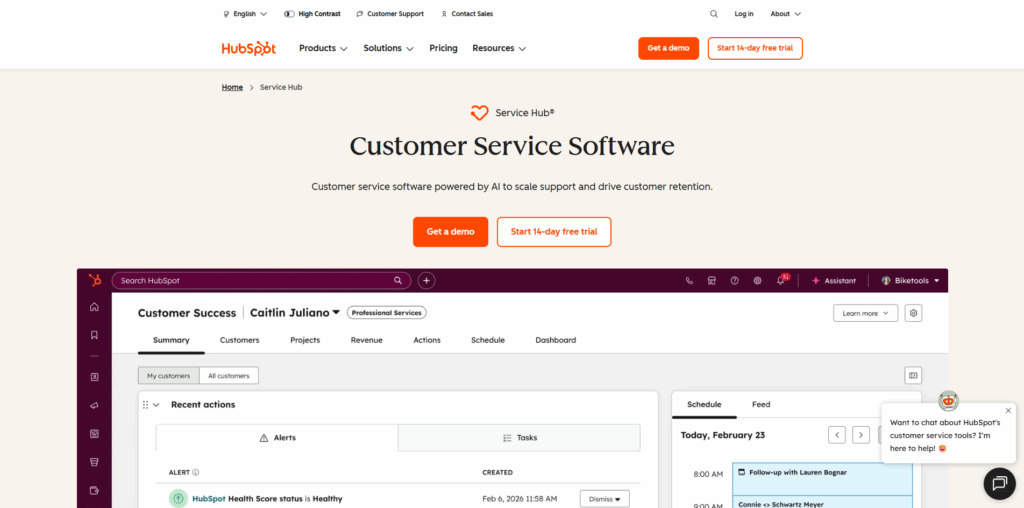Click the Service Hub heart icon

pyautogui.click(x=479, y=113)
